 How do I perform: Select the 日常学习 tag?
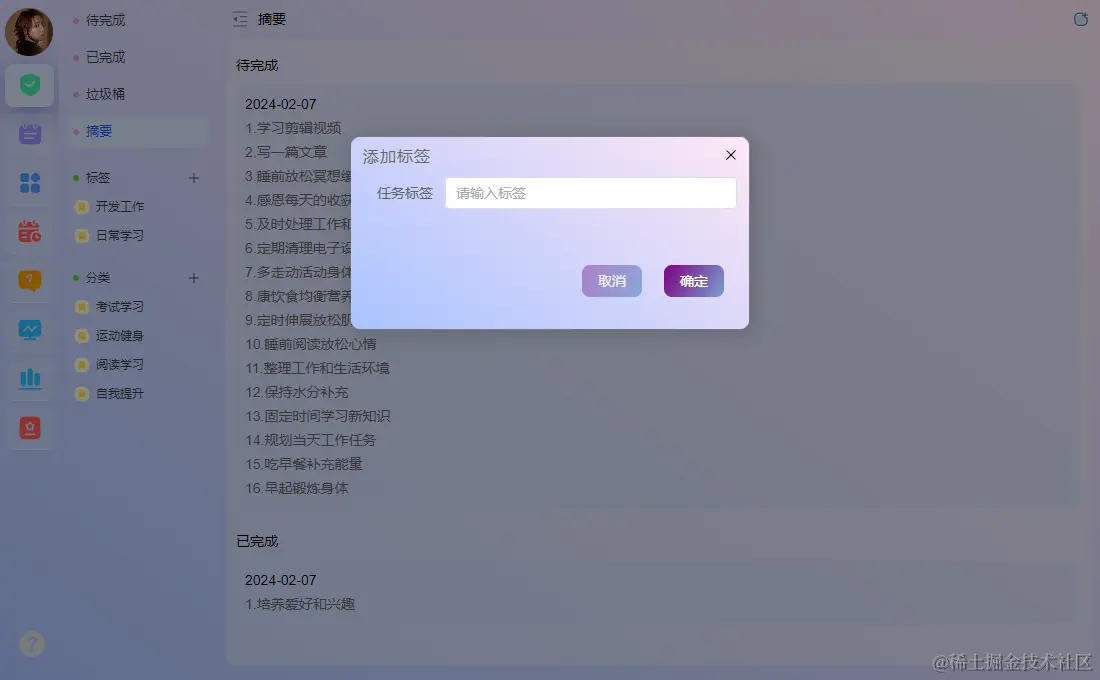click(x=120, y=235)
